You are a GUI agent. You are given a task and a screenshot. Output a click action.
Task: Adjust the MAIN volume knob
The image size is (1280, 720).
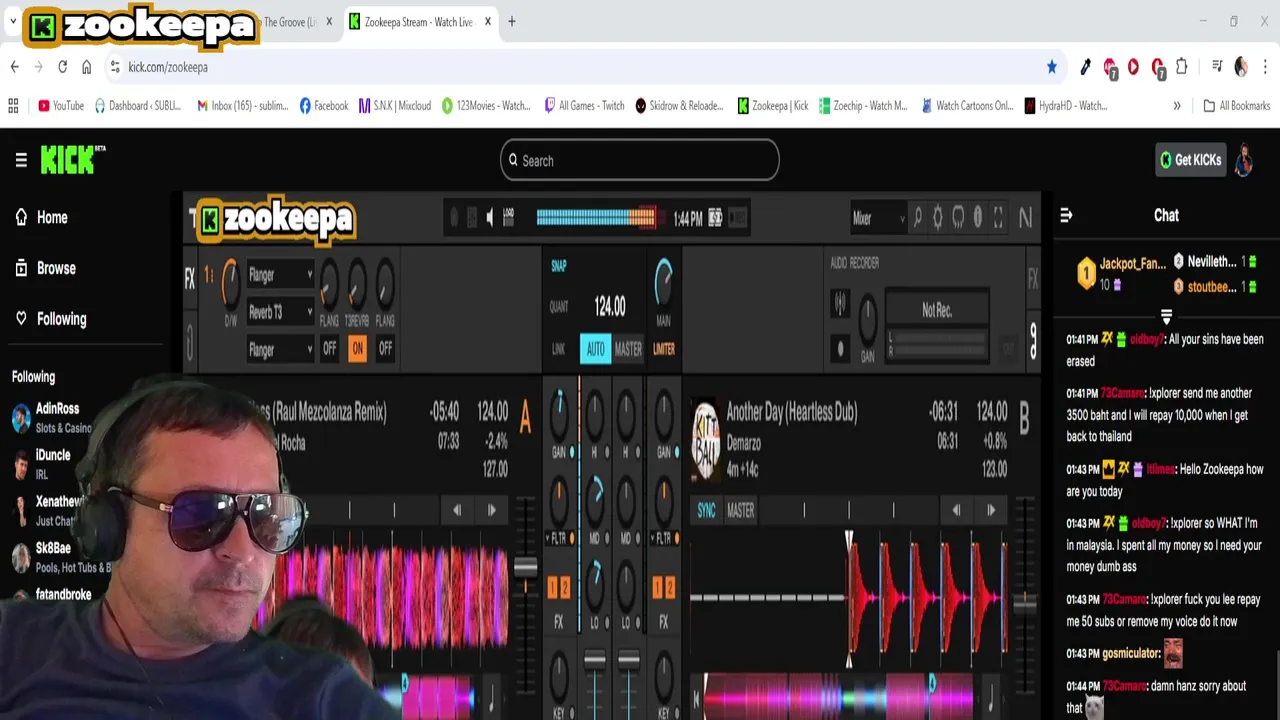663,282
